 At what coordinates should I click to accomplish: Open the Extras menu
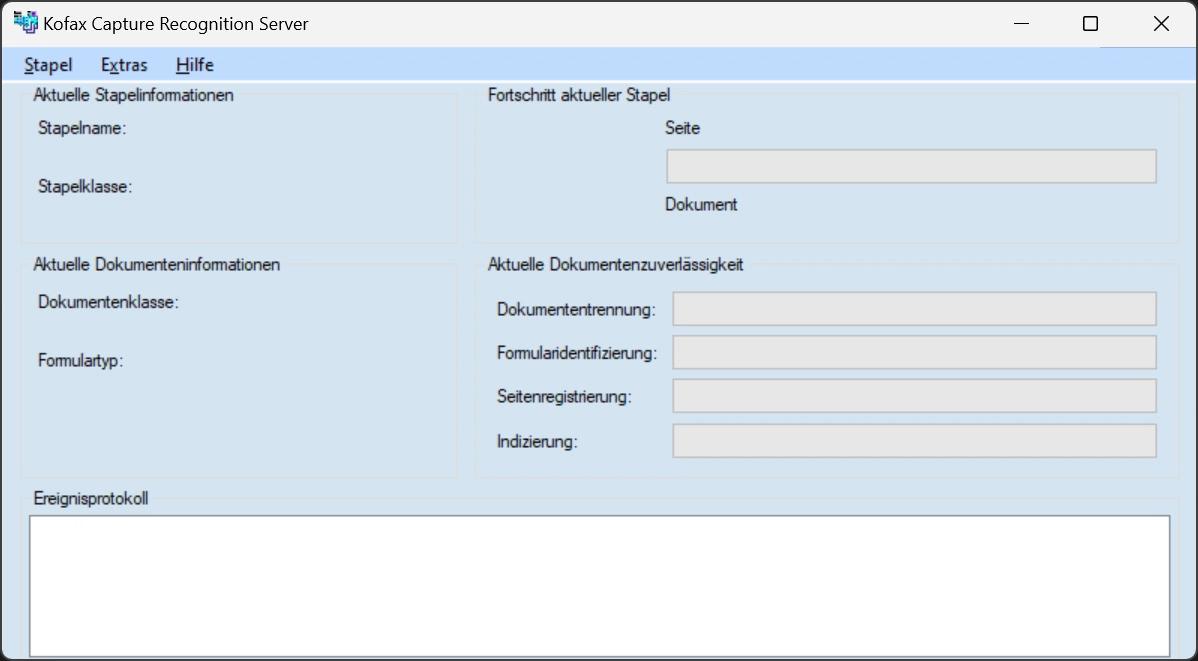click(124, 65)
